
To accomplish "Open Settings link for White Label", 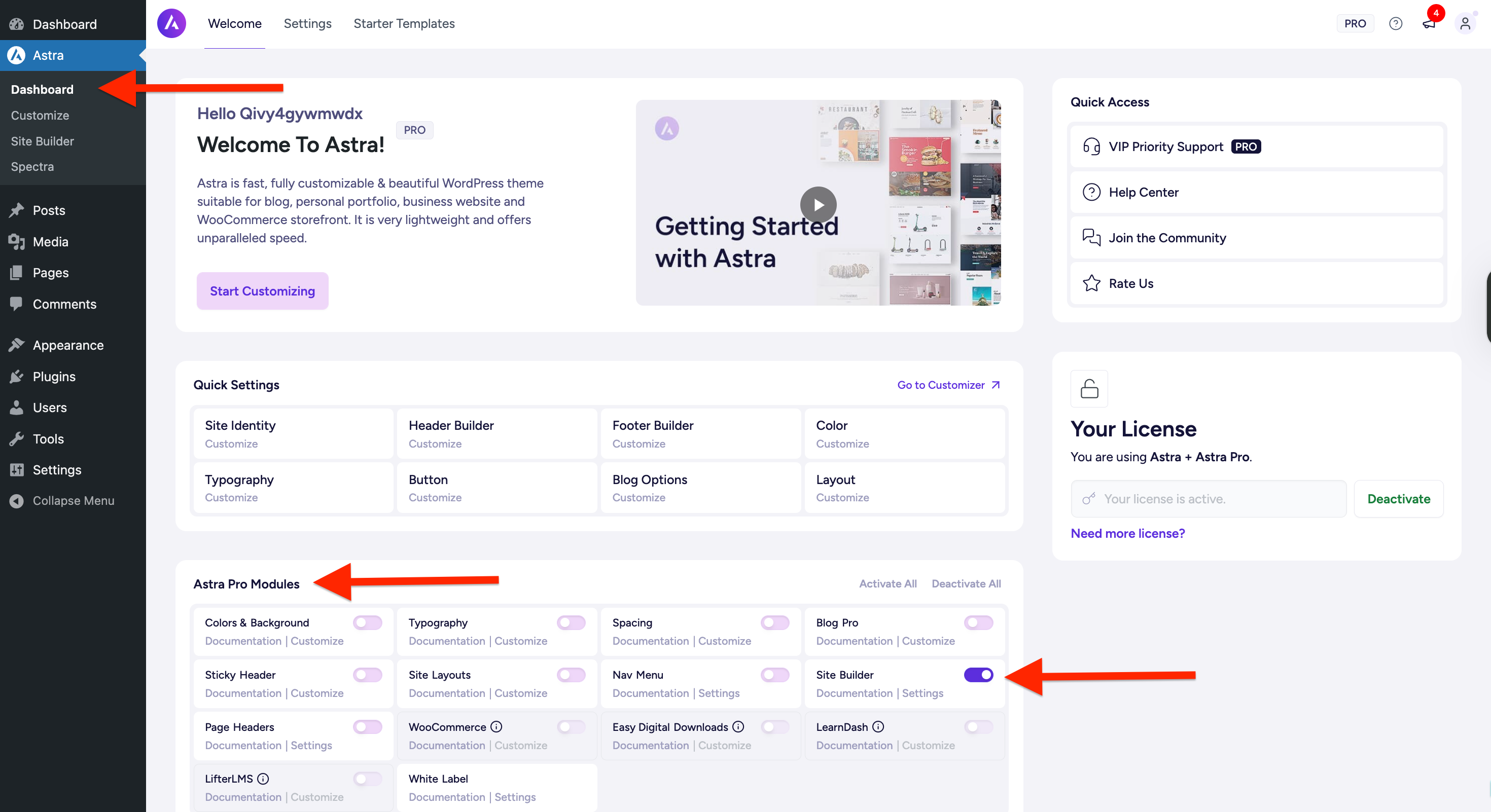I will 515,797.
